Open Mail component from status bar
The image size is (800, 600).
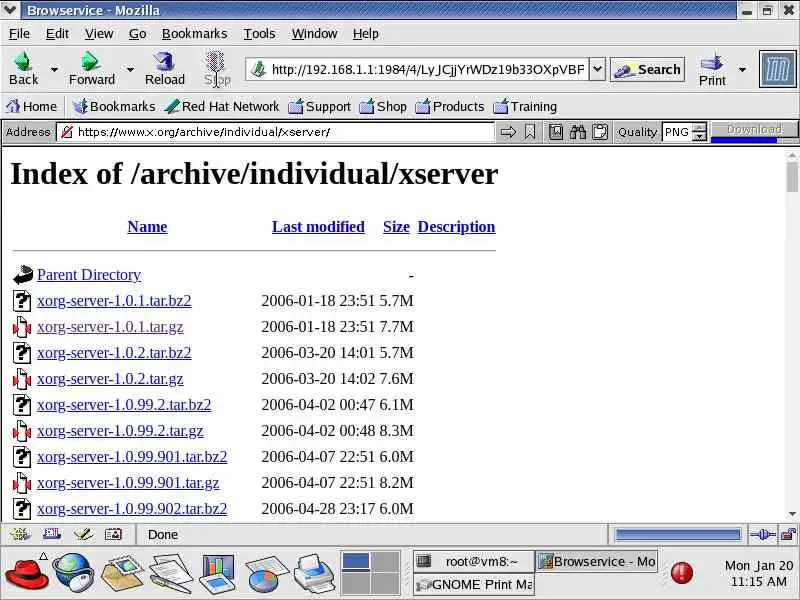pyautogui.click(x=52, y=534)
